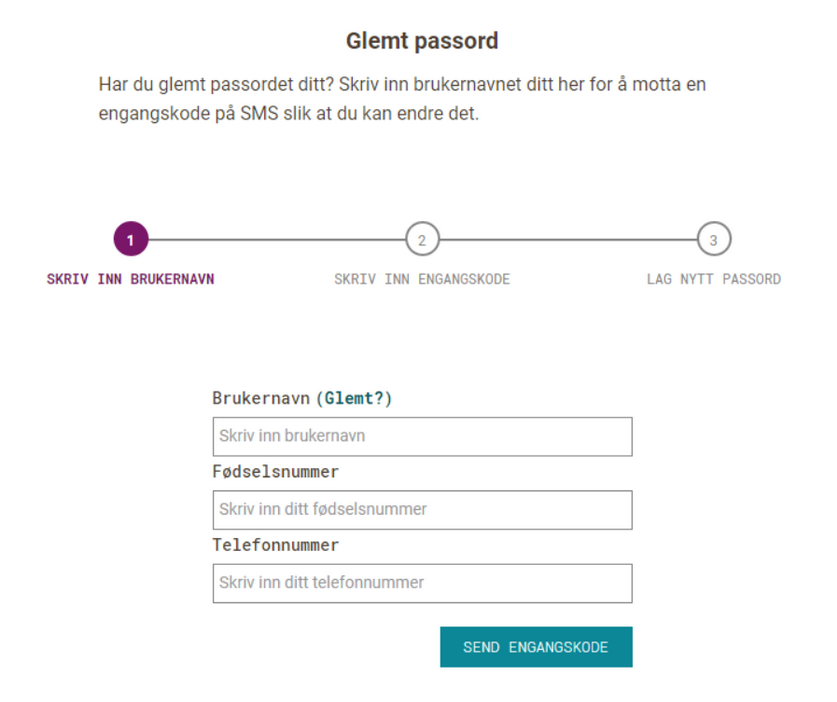Jump to step 3 circle indicator
Image resolution: width=837 pixels, height=702 pixels.
(x=713, y=240)
